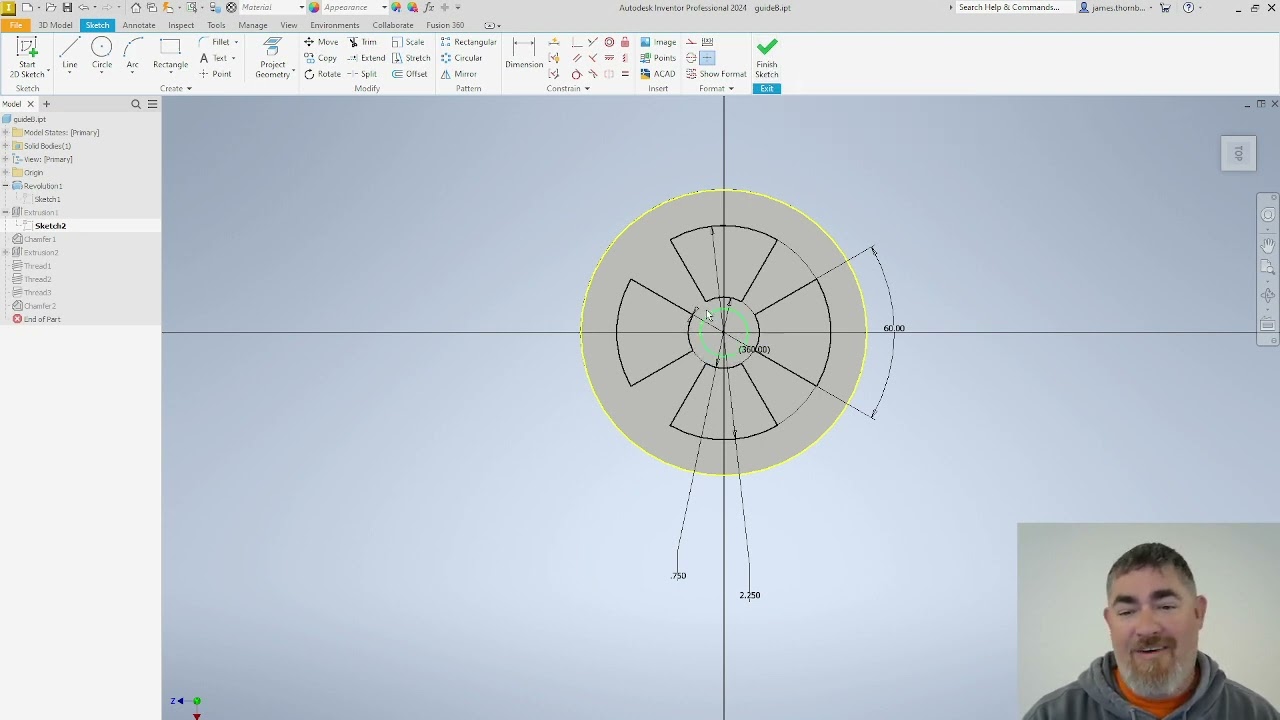1280x720 pixels.
Task: Import Points into the sketch
Action: click(x=658, y=58)
